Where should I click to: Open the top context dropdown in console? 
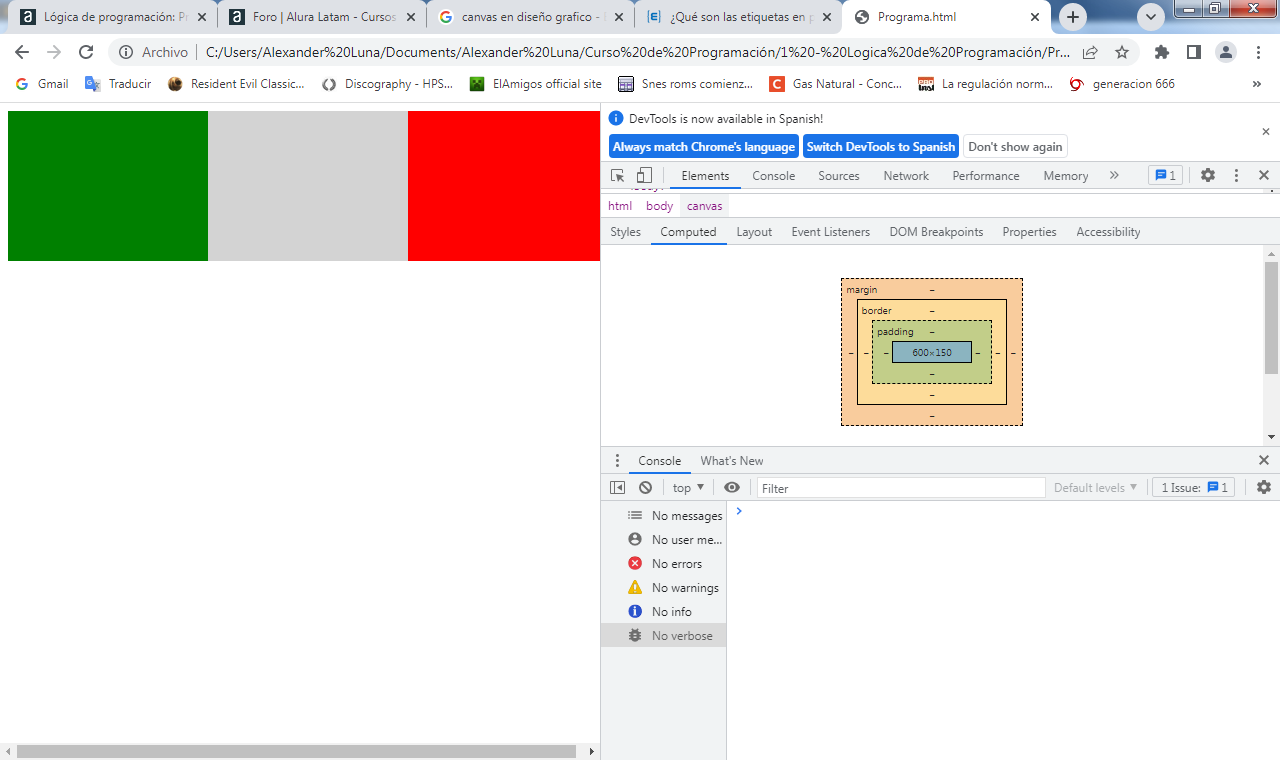pyautogui.click(x=688, y=488)
